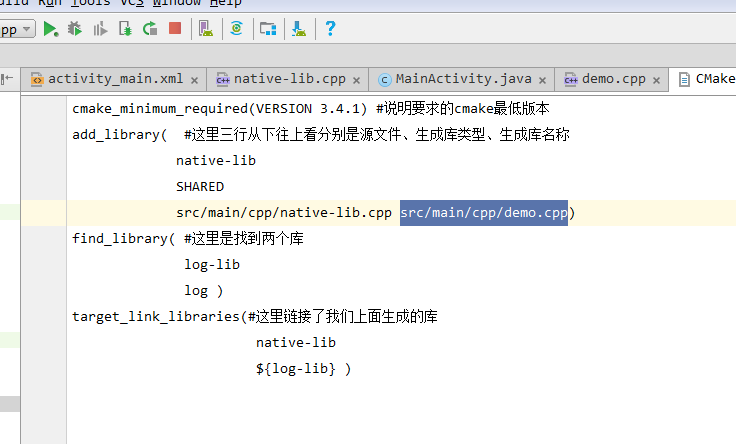Close the demo.cpp tab
736x444 pixels.
point(656,80)
